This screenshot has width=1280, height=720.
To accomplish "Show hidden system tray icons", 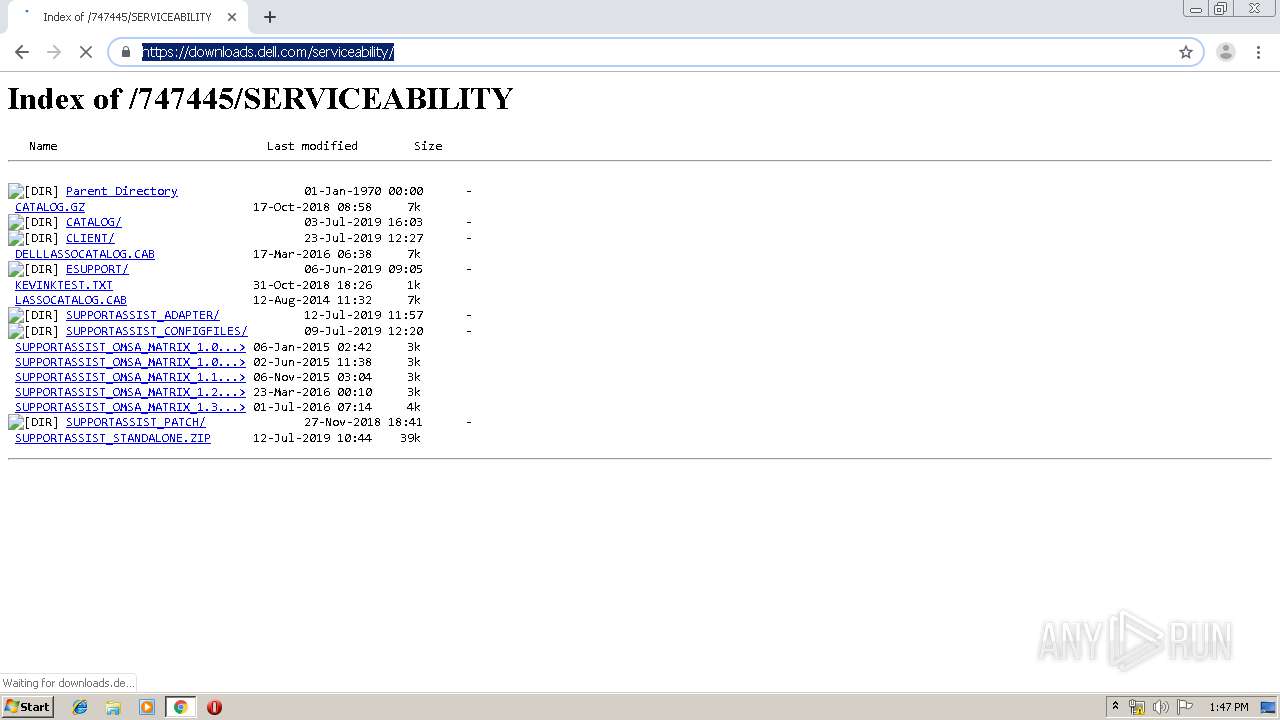I will point(1115,707).
